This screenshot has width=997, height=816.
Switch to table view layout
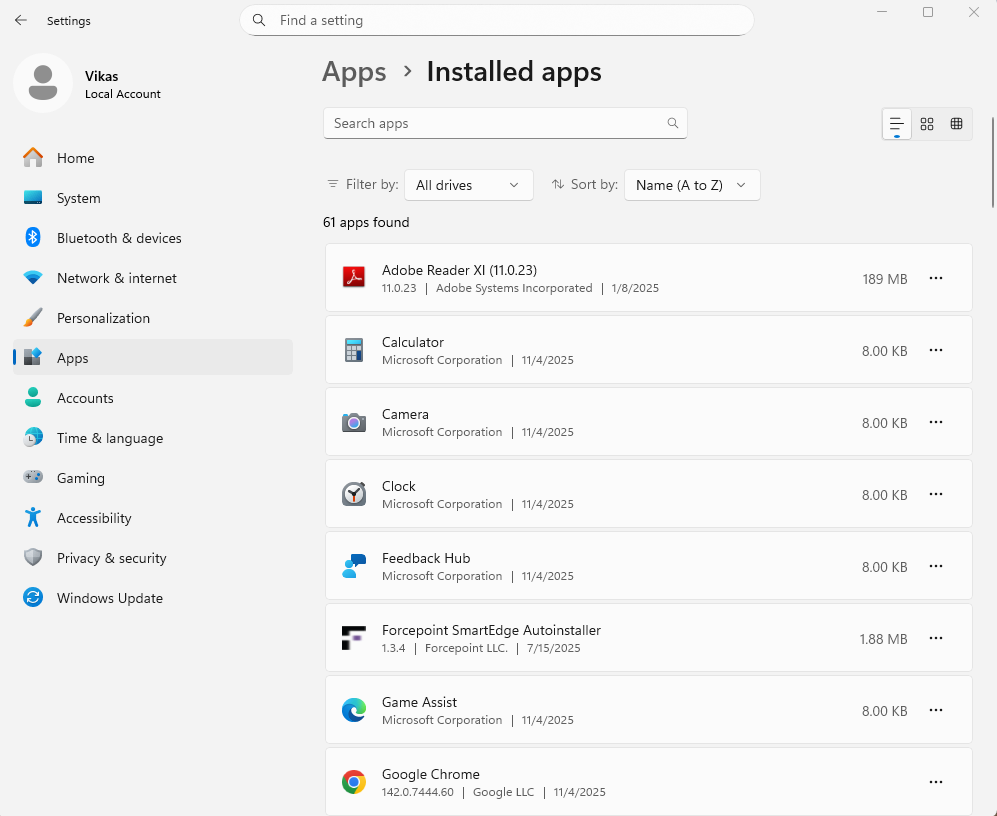tap(956, 124)
